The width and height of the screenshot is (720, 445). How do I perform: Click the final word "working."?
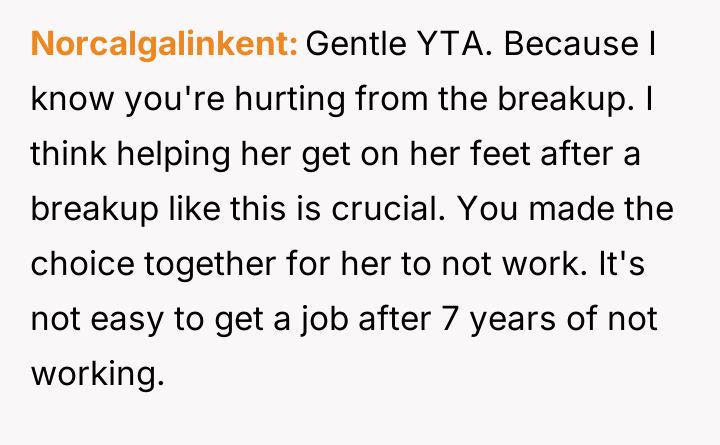pos(96,375)
